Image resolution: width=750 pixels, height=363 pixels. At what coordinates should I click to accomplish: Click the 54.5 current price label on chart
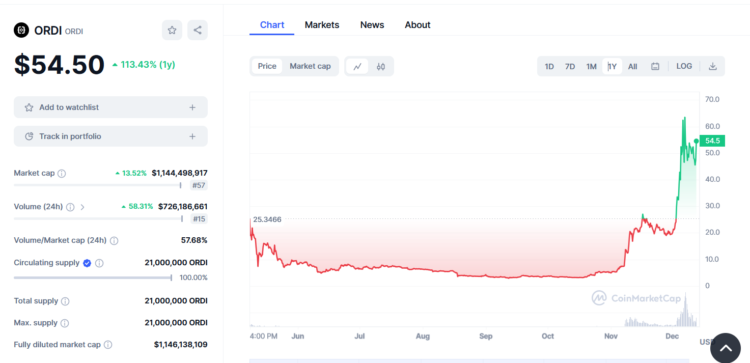712,141
